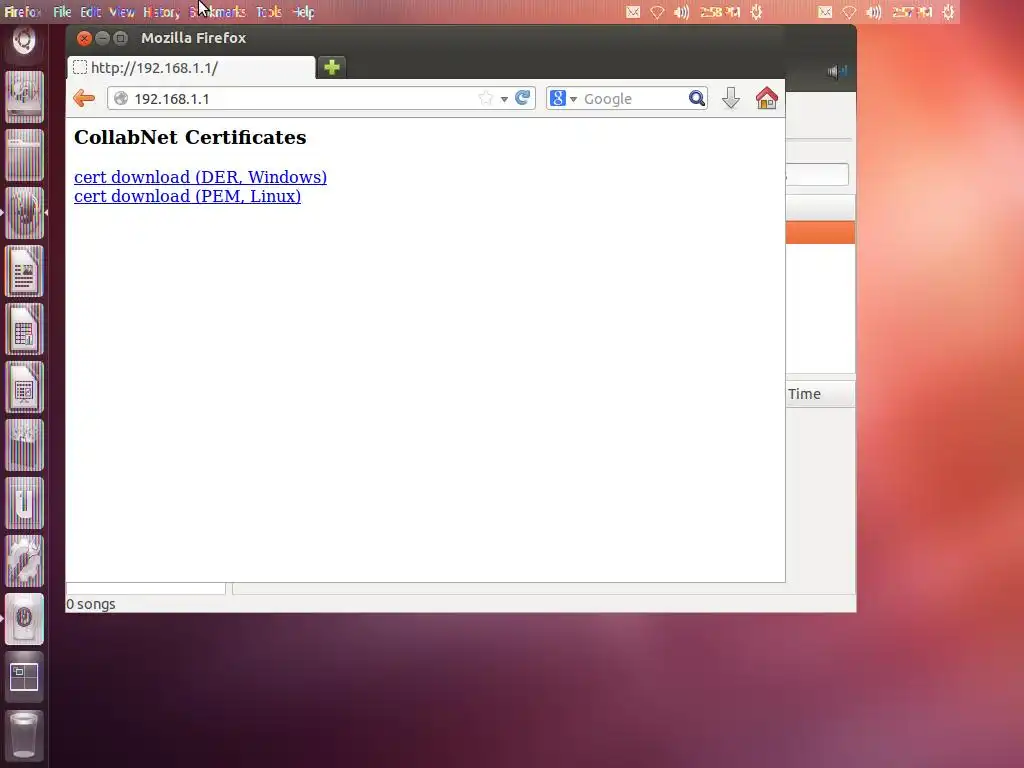This screenshot has height=768, width=1024.
Task: Download the DER Windows certificate link
Action: pos(200,177)
